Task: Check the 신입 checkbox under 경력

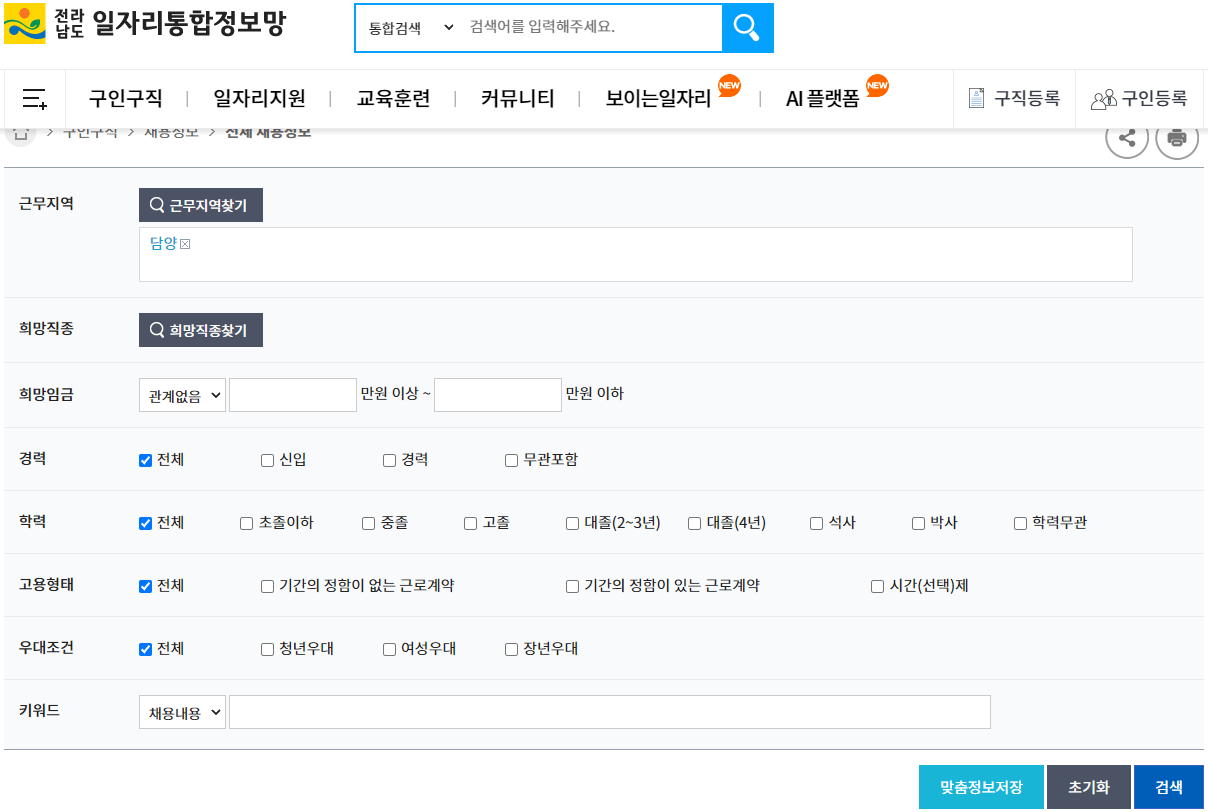Action: tap(266, 460)
